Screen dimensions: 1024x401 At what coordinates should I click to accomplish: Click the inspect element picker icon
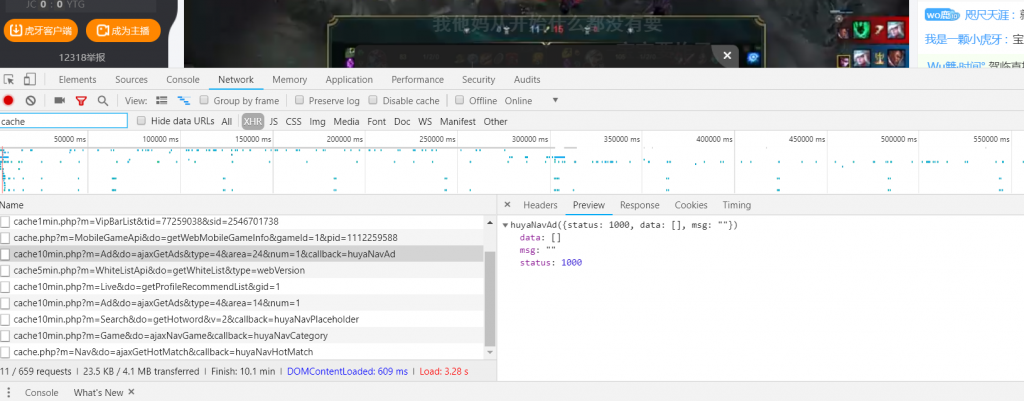[x=9, y=80]
